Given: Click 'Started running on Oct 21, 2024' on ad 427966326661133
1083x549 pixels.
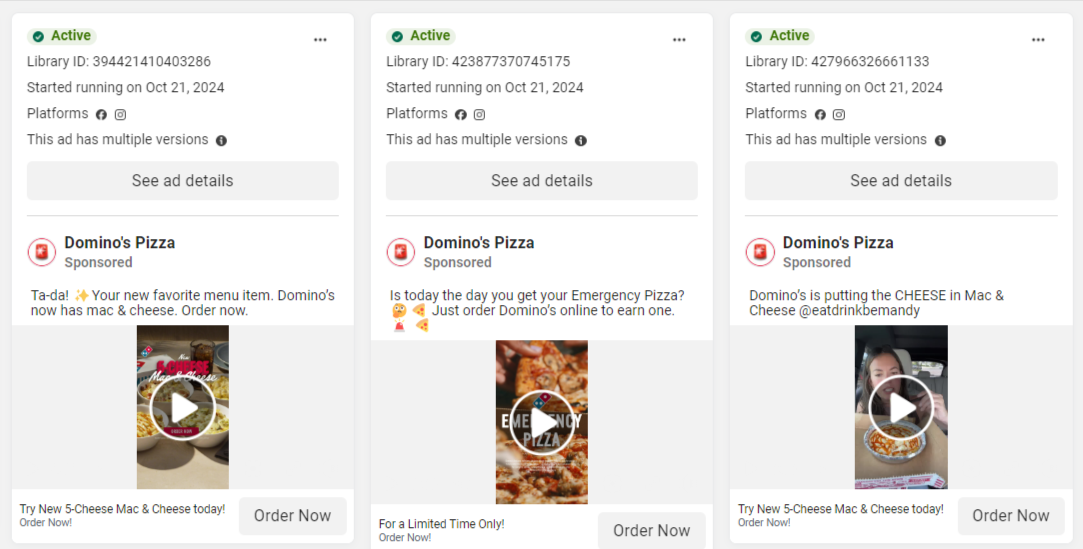Looking at the screenshot, I should 844,88.
